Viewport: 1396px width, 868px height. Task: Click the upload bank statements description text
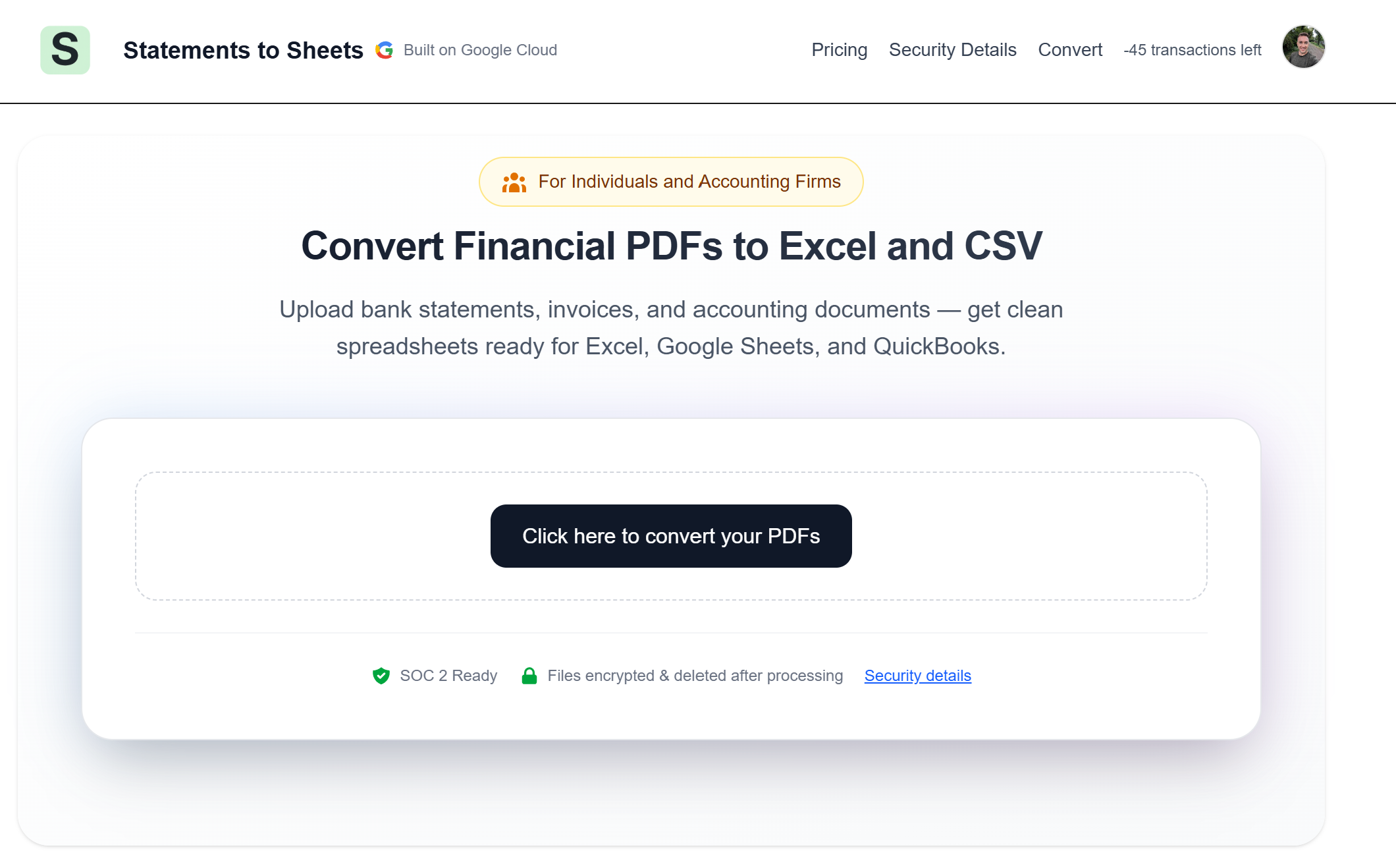coord(671,328)
